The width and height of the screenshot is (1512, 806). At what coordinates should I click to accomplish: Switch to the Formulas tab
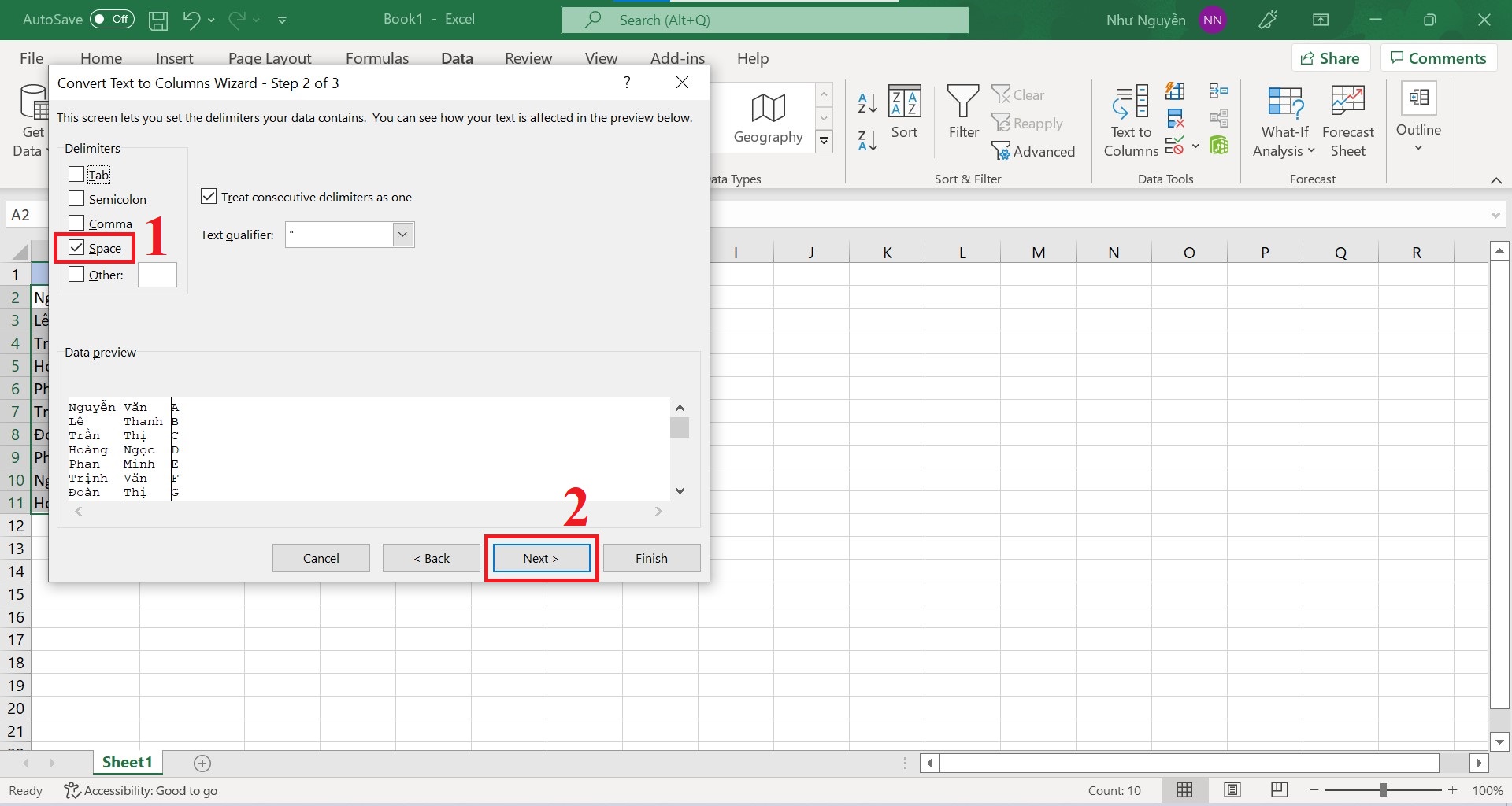(377, 58)
